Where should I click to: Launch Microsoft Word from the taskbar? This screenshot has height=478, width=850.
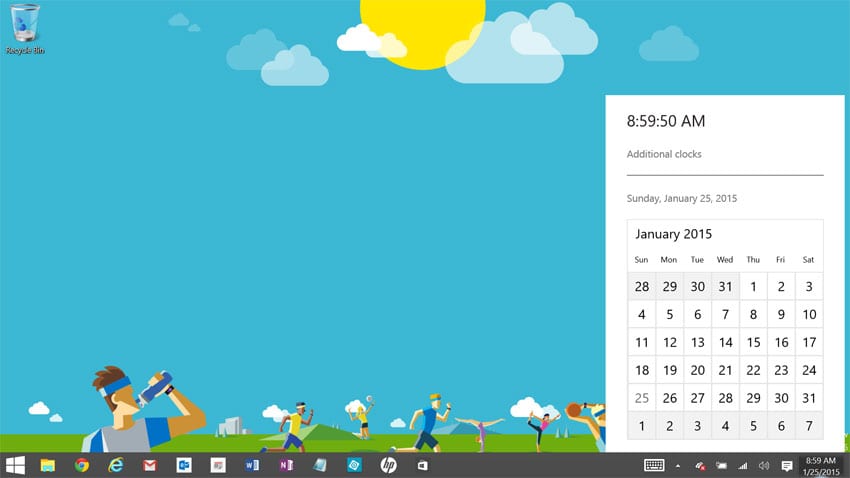pyautogui.click(x=252, y=465)
